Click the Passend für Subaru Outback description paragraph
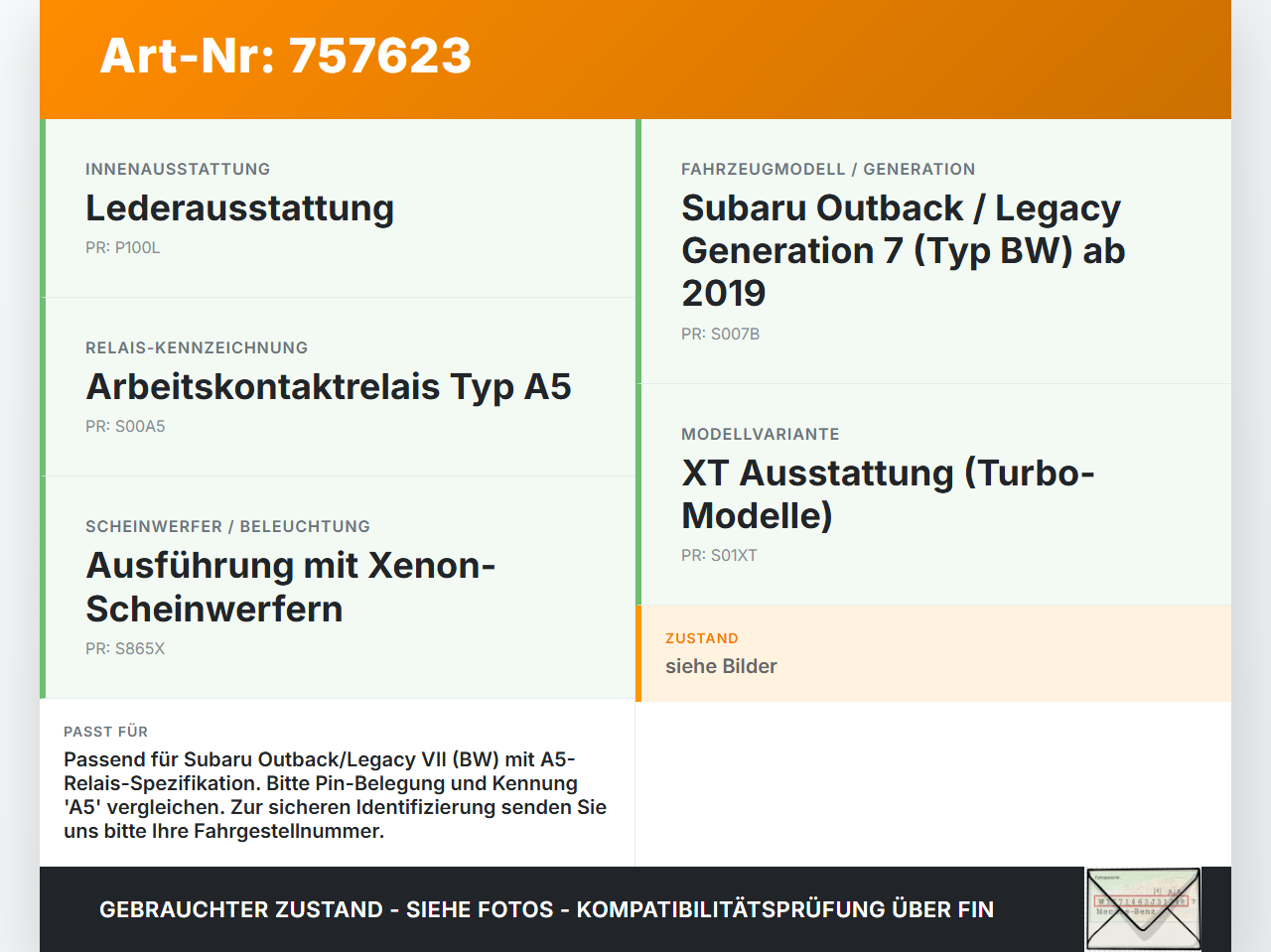This screenshot has width=1271, height=952. tap(336, 795)
